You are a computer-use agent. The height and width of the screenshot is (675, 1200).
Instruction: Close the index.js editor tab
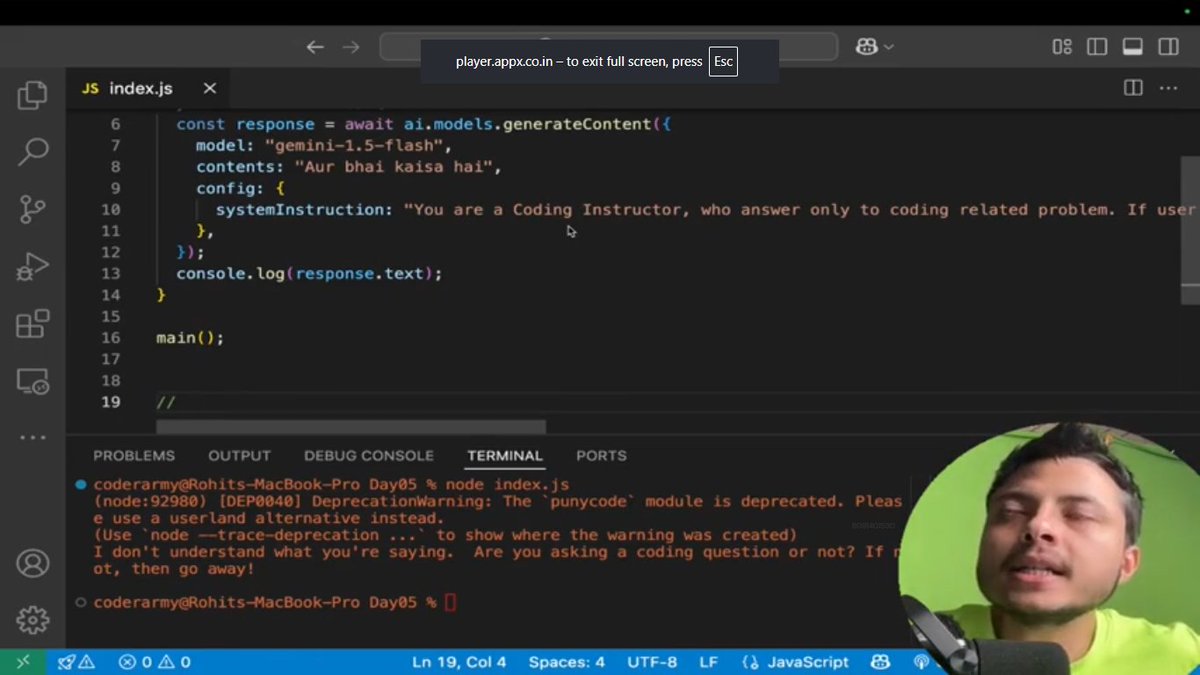pos(210,88)
